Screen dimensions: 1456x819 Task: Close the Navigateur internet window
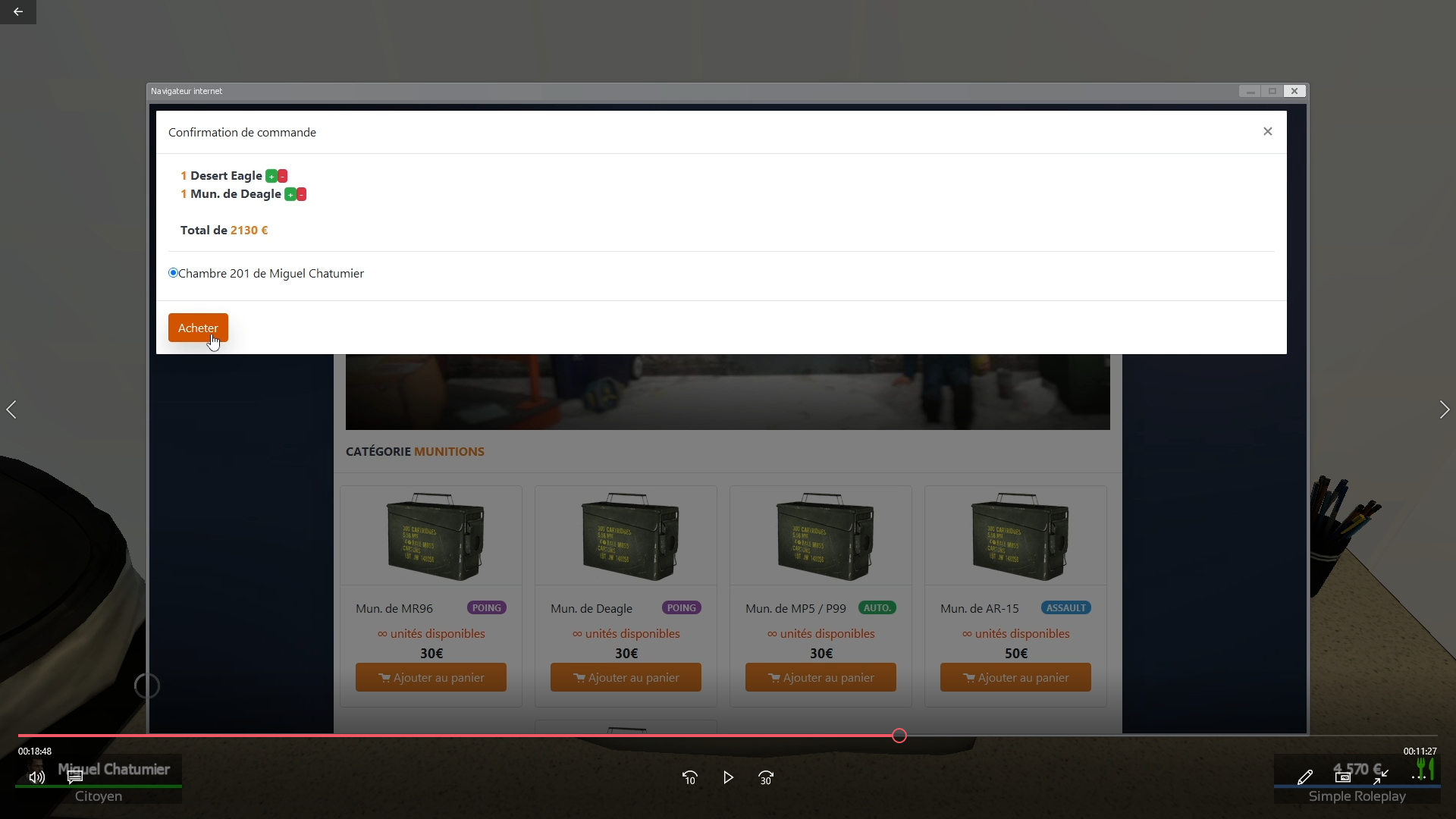[1294, 91]
